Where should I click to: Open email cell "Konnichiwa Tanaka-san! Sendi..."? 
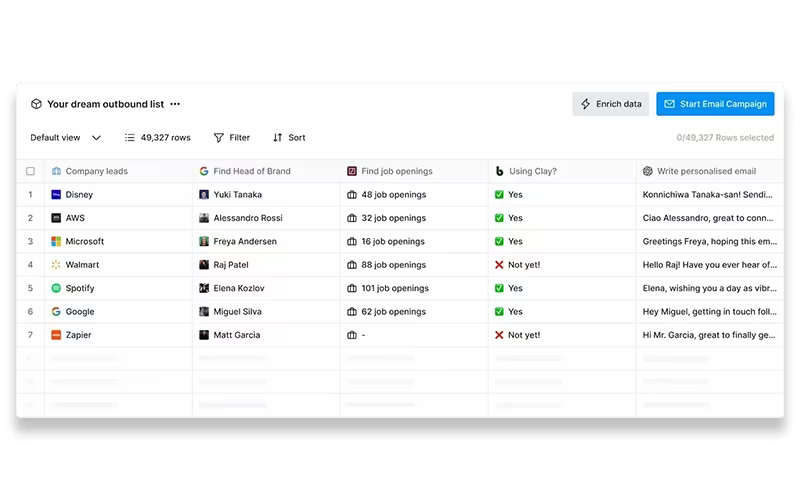click(710, 195)
